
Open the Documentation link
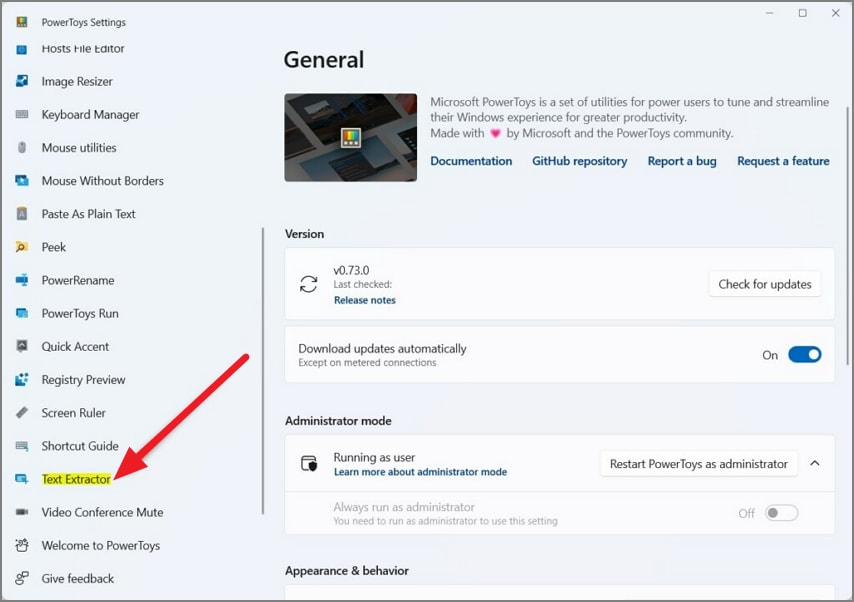[471, 161]
